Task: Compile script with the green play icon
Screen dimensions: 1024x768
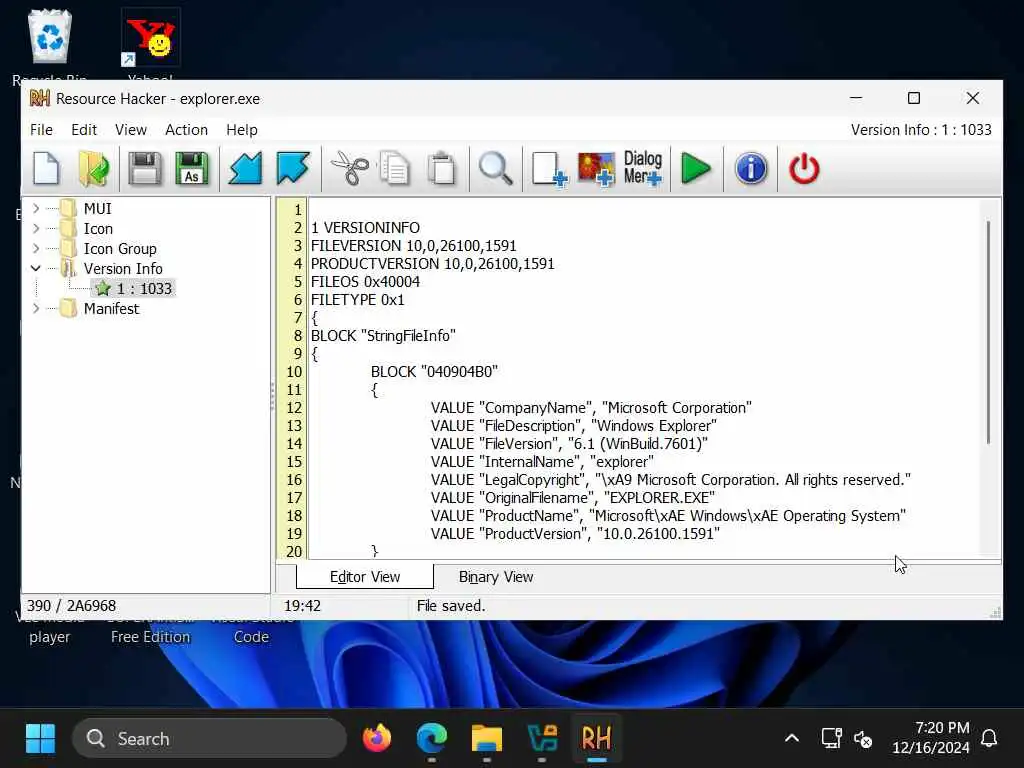Action: coord(696,168)
